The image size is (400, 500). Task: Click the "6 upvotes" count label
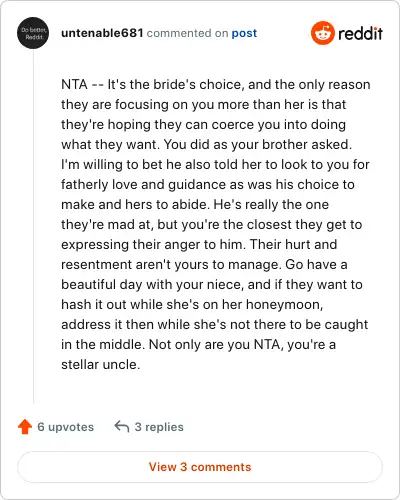[x=66, y=427]
